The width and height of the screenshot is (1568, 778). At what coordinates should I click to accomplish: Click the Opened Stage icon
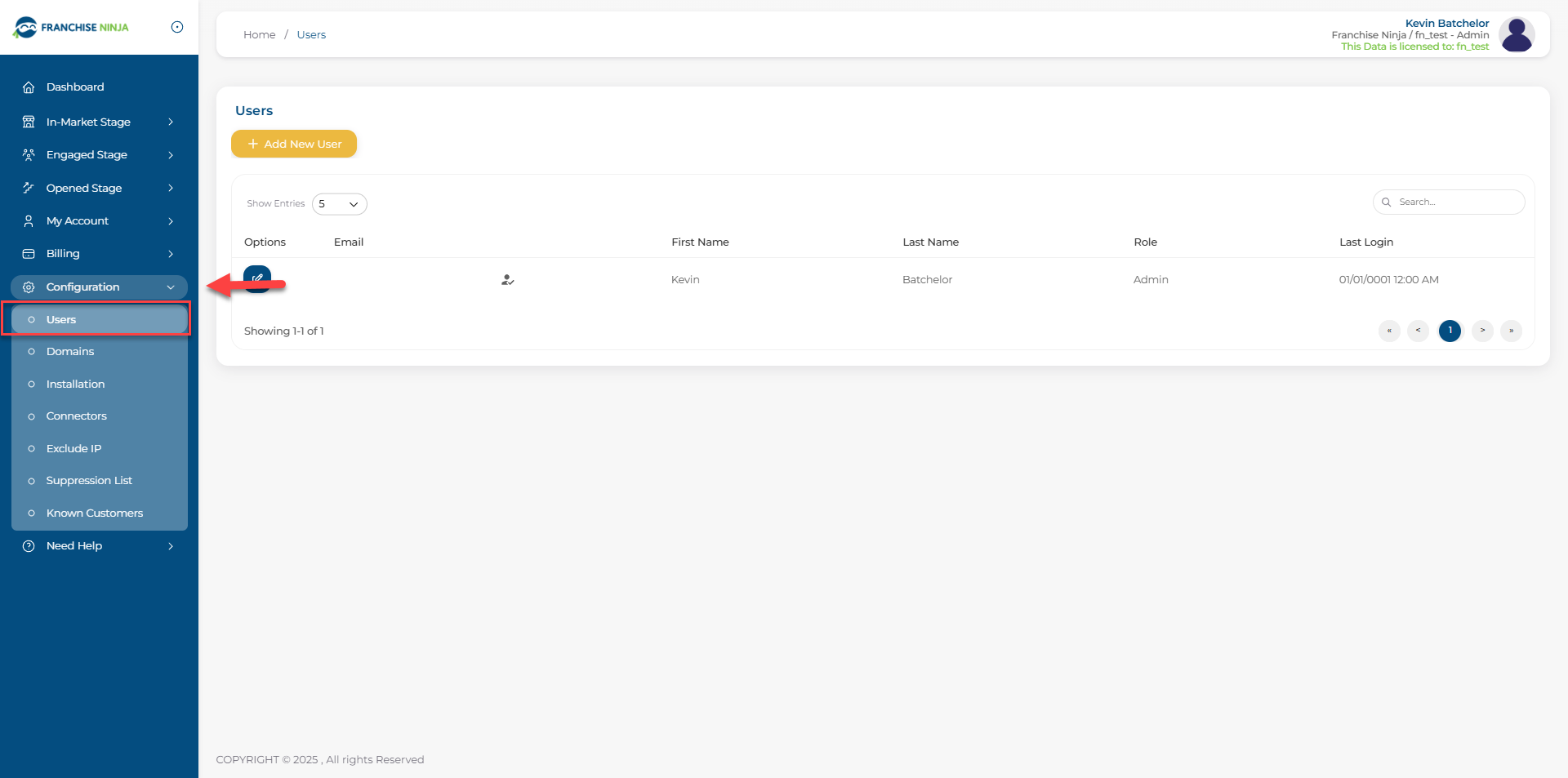tap(29, 188)
